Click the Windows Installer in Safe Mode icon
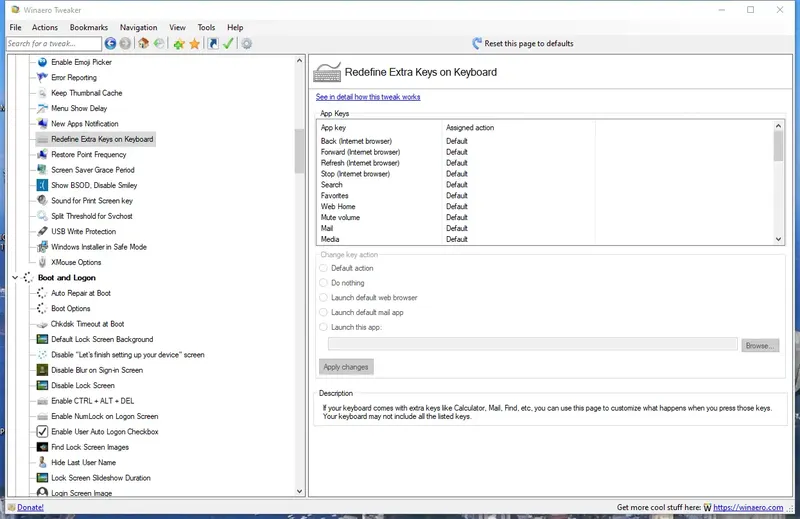The image size is (800, 519). click(42, 246)
